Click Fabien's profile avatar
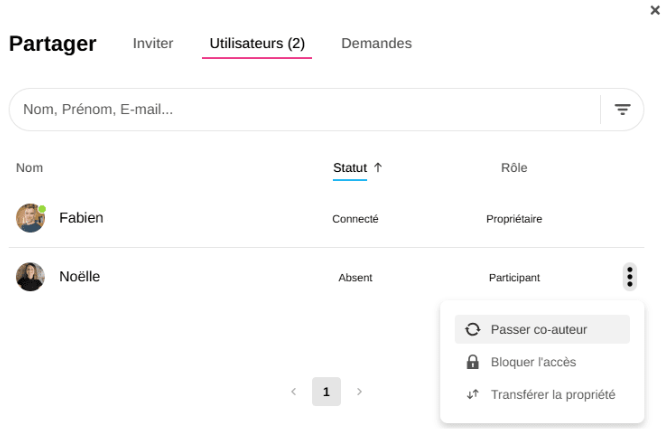Image resolution: width=666 pixels, height=429 pixels. pyautogui.click(x=30, y=218)
